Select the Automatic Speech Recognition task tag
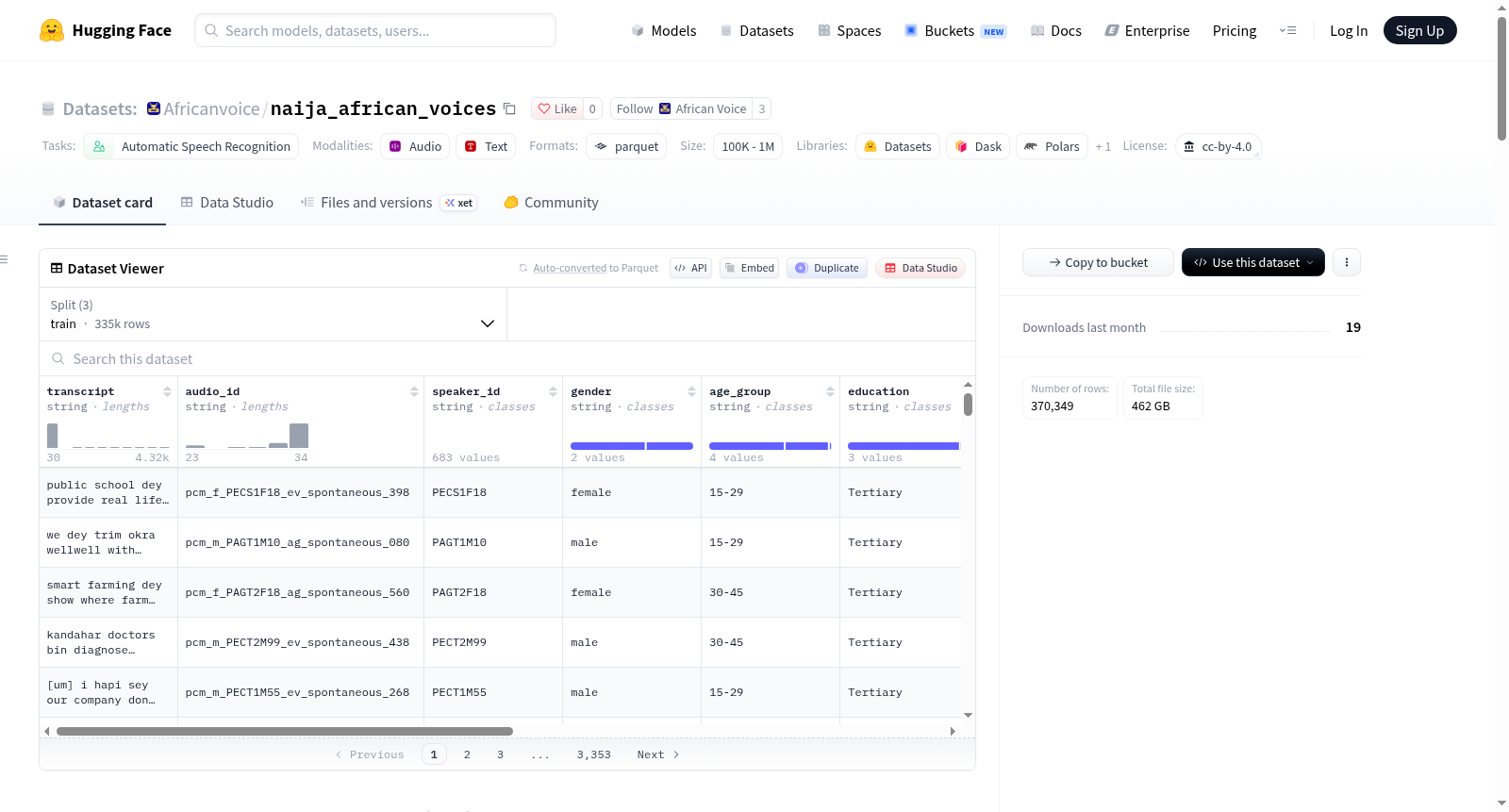1509x812 pixels. pos(191,146)
